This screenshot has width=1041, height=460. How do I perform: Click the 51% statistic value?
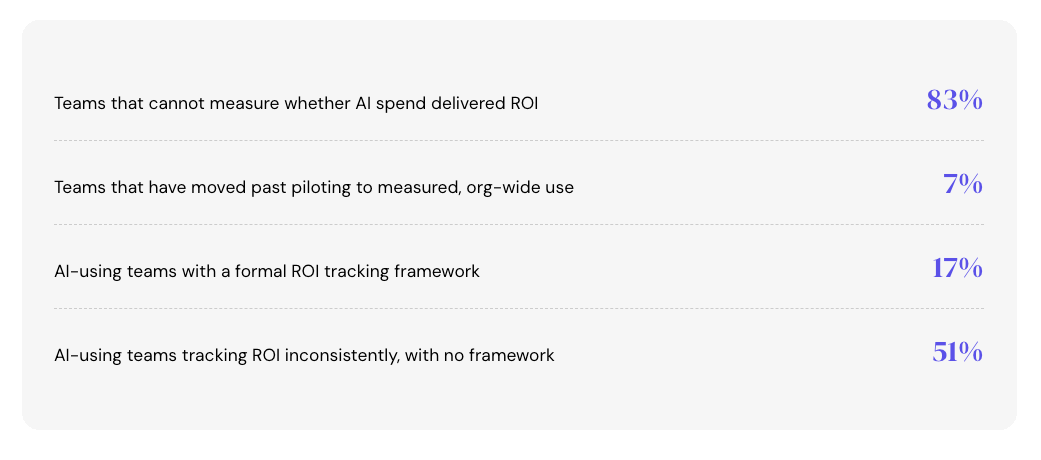(x=957, y=352)
